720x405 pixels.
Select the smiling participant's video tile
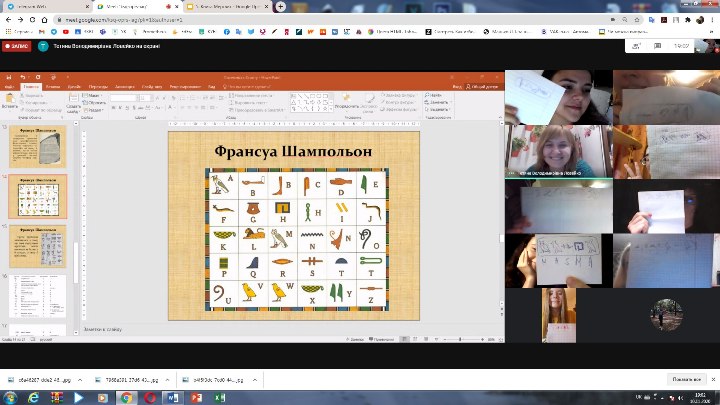[x=558, y=152]
